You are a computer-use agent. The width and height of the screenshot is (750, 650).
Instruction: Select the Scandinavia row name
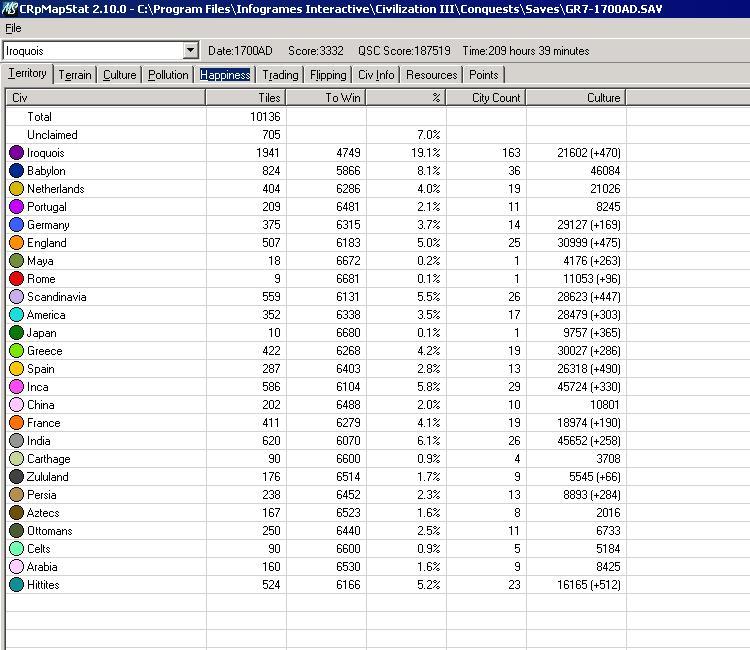tap(56, 297)
